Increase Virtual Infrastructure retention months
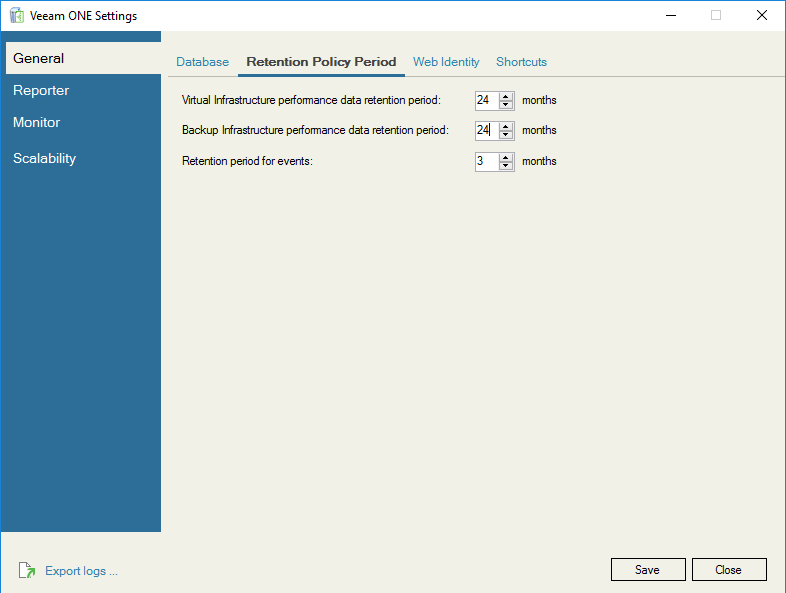Screen dimensions: 786x593 pyautogui.click(x=506, y=96)
